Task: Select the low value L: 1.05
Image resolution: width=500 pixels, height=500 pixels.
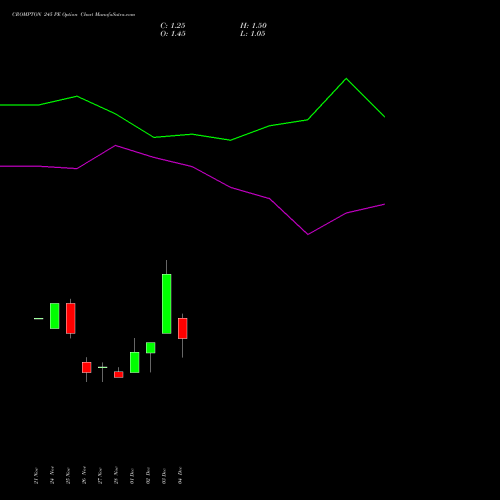Action: [253, 33]
